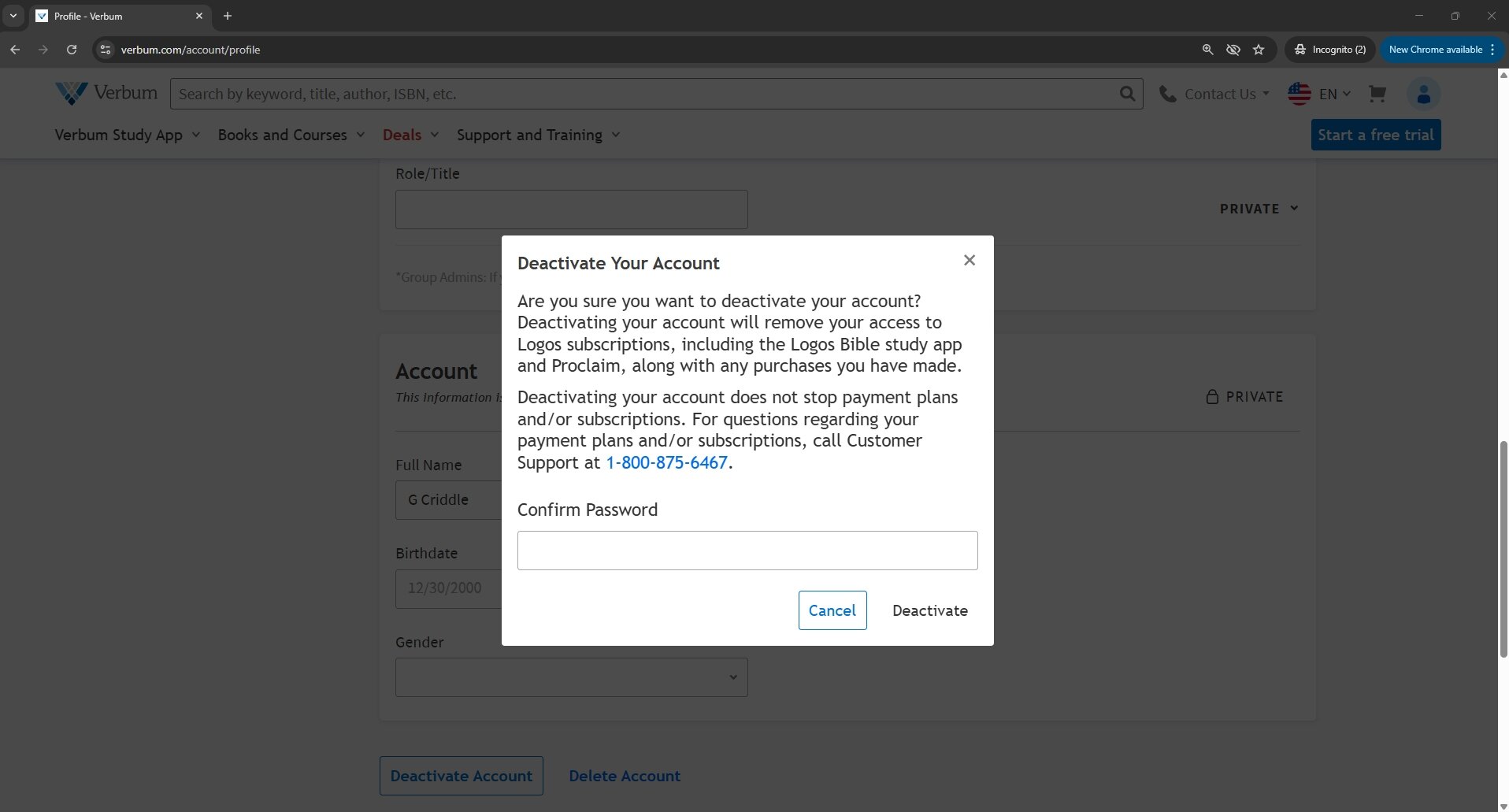Image resolution: width=1509 pixels, height=812 pixels.
Task: Click the vertical page scrollbar thumb
Action: (1503, 549)
